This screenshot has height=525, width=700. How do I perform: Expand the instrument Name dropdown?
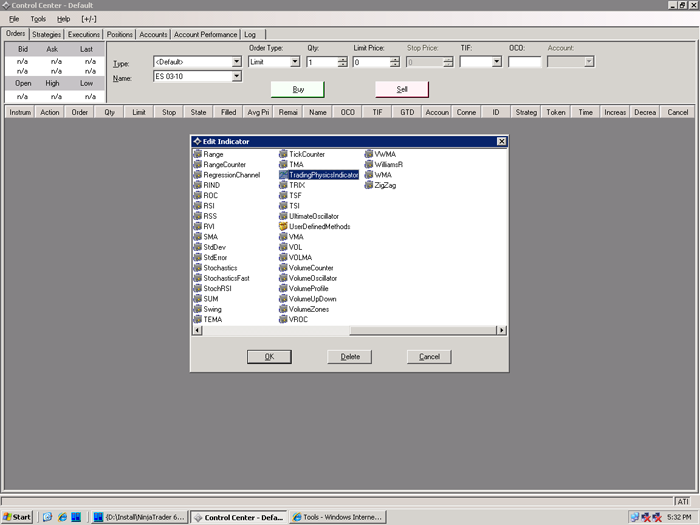pos(236,76)
